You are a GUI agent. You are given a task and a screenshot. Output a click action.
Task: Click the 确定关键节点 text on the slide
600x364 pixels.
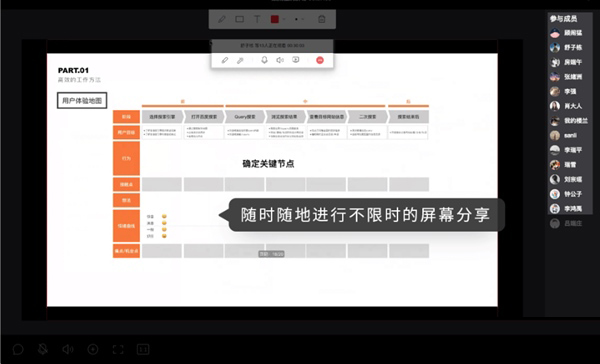coord(268,164)
